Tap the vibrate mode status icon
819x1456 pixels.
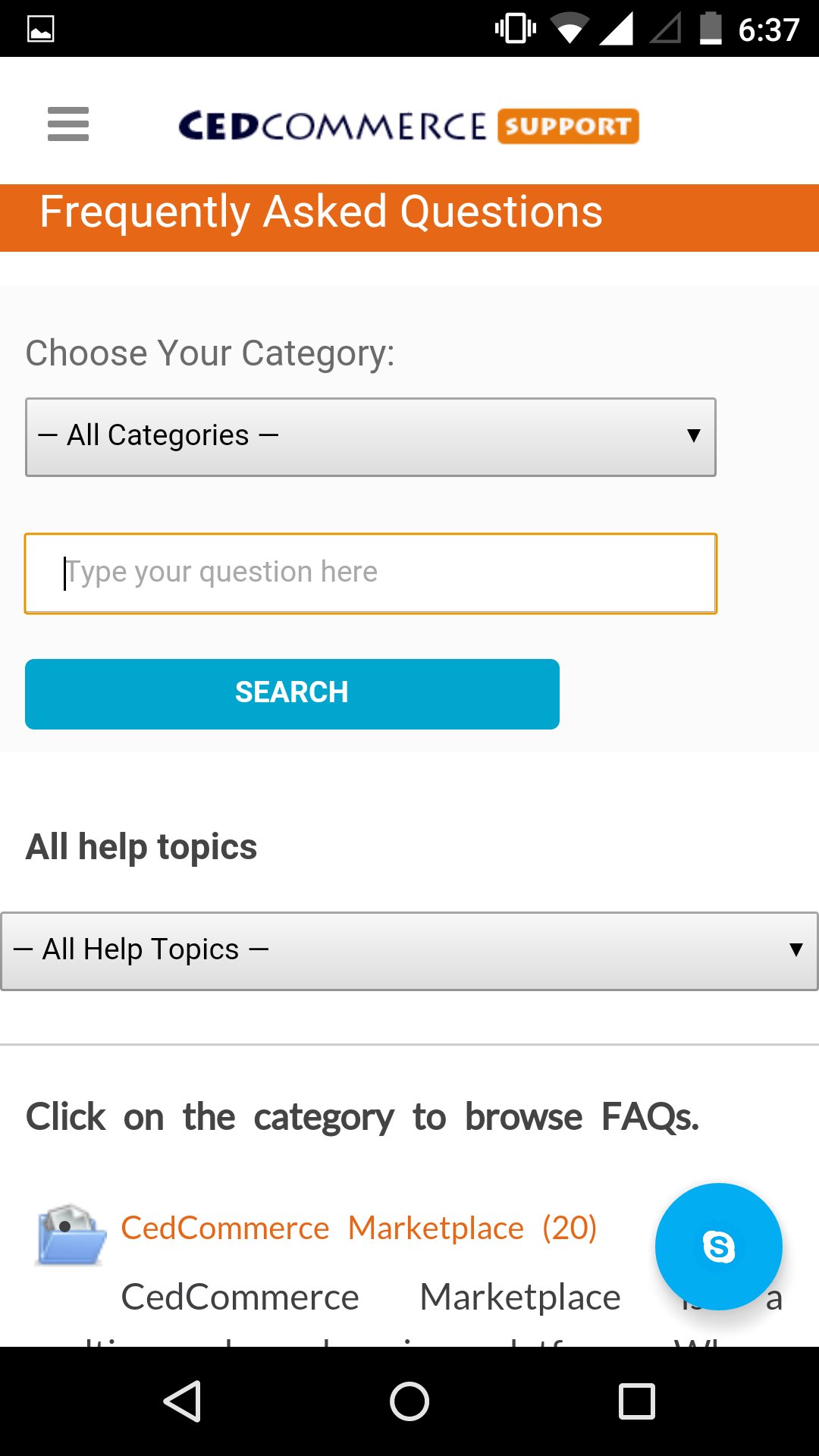[x=516, y=29]
